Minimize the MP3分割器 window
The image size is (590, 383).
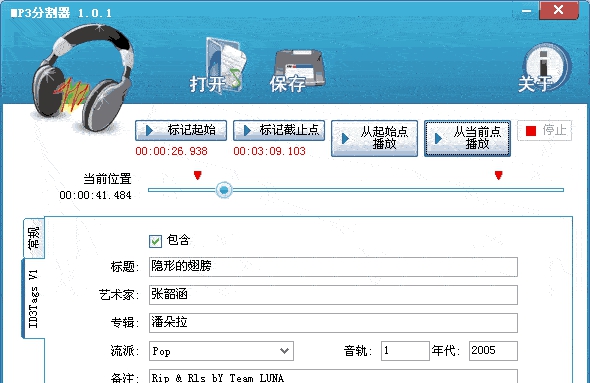(x=527, y=11)
